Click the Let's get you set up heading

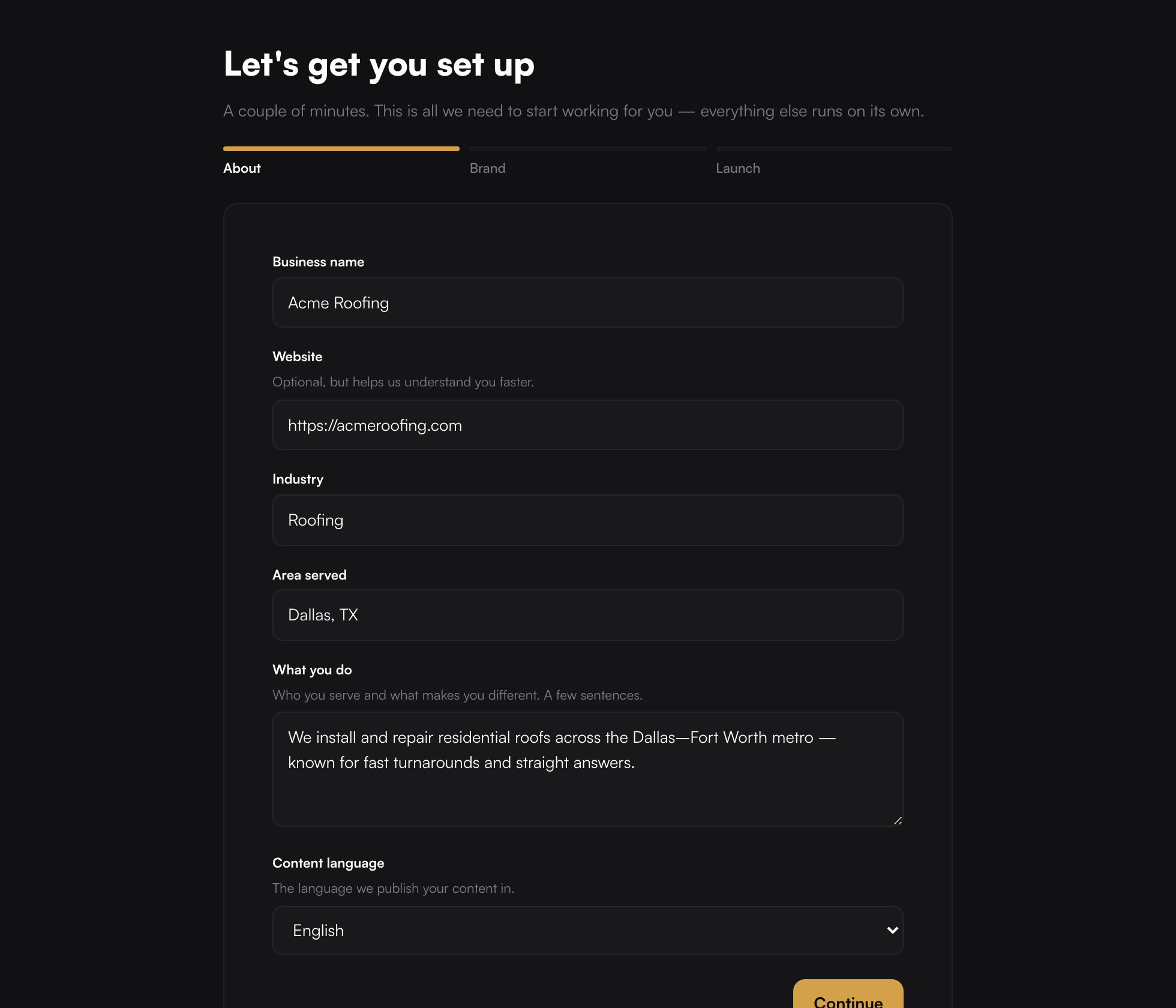tap(379, 64)
